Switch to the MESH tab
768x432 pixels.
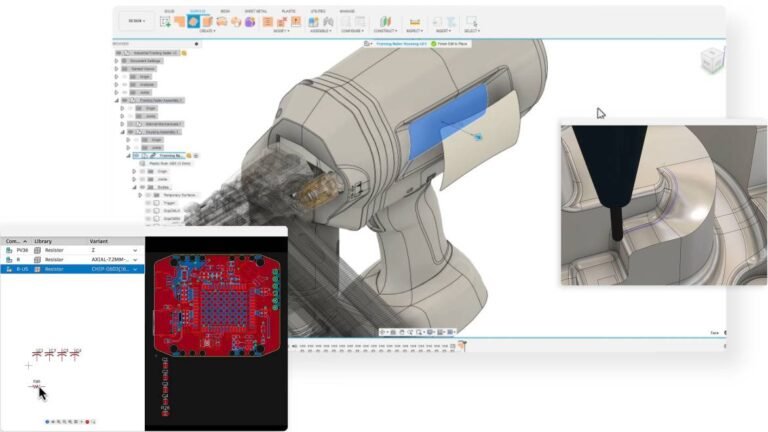pyautogui.click(x=225, y=11)
